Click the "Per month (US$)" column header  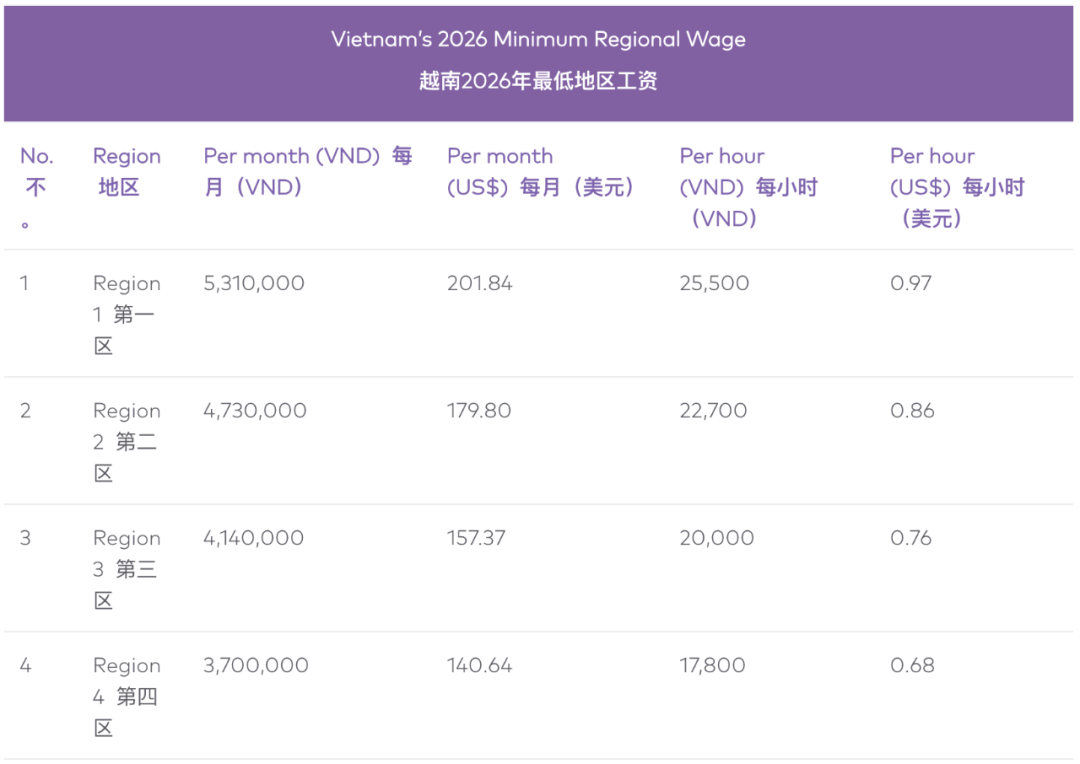(x=541, y=171)
